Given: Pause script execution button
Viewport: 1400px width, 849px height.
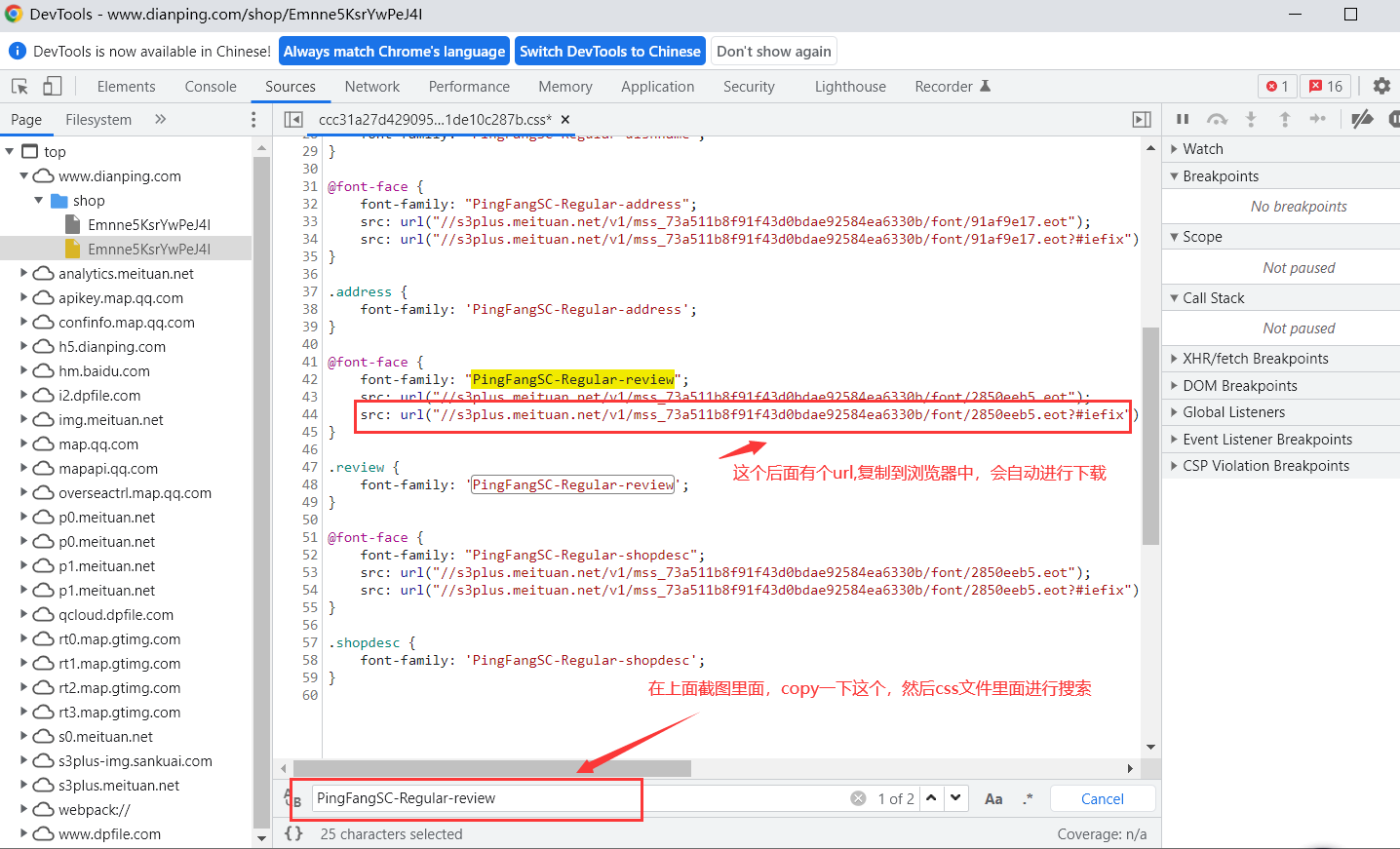Looking at the screenshot, I should click(1183, 119).
